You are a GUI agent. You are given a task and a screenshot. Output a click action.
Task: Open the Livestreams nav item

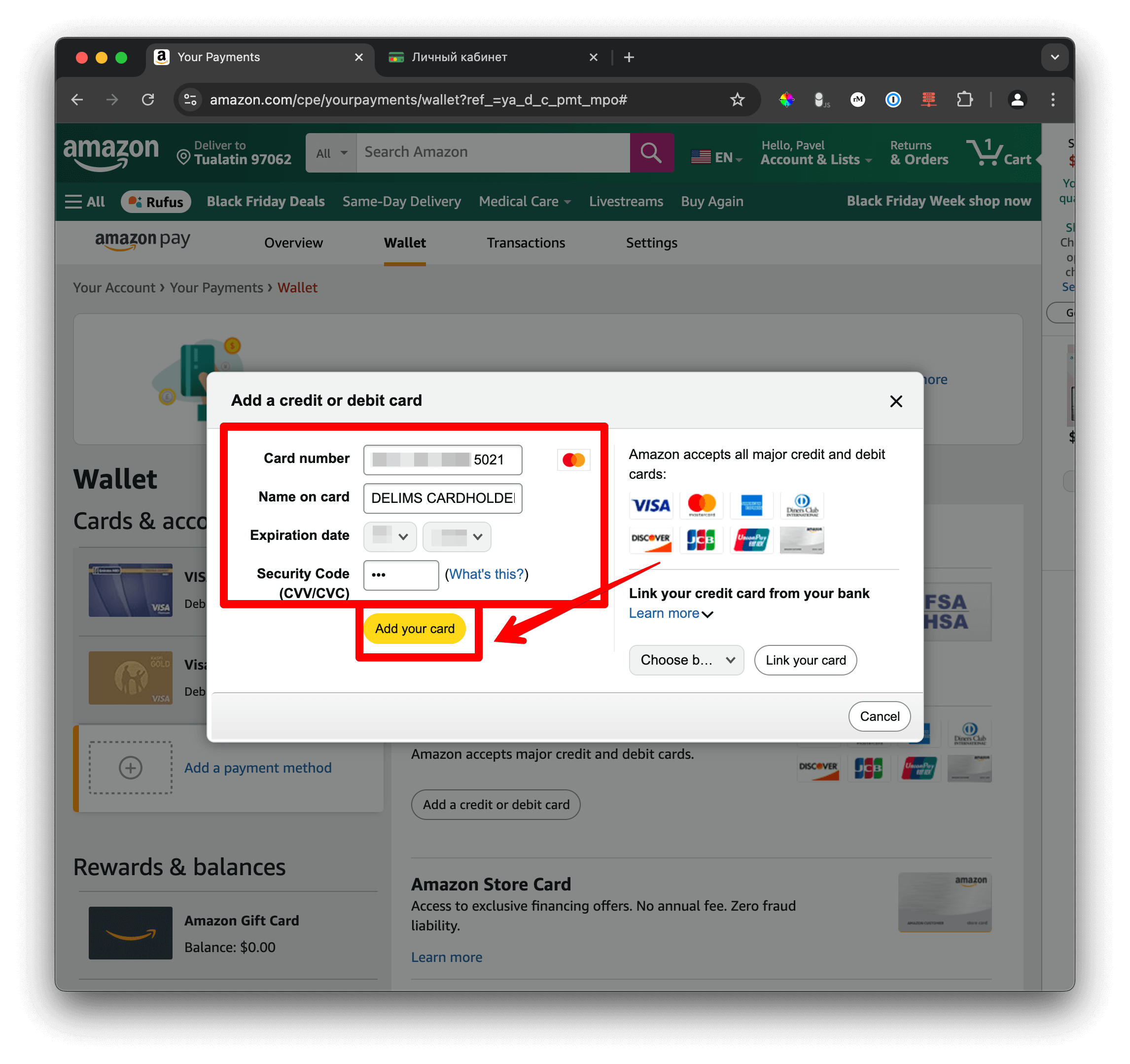coord(626,202)
